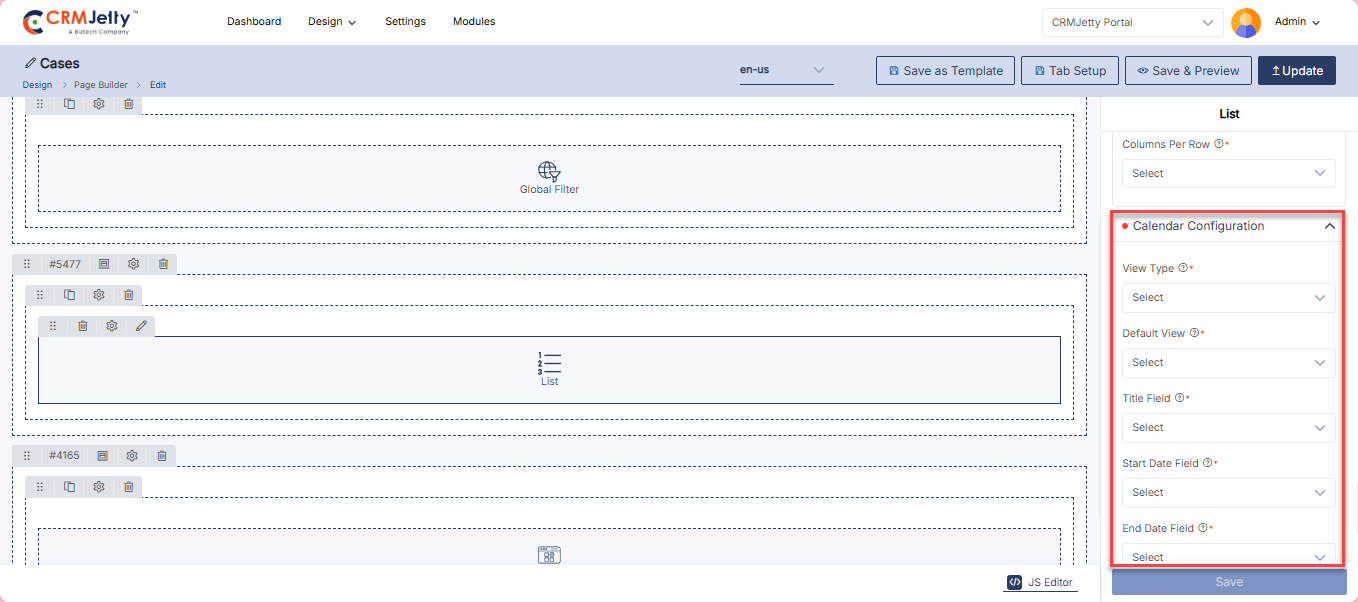Open the en-us language dropdown
The width and height of the screenshot is (1358, 602).
tap(785, 70)
